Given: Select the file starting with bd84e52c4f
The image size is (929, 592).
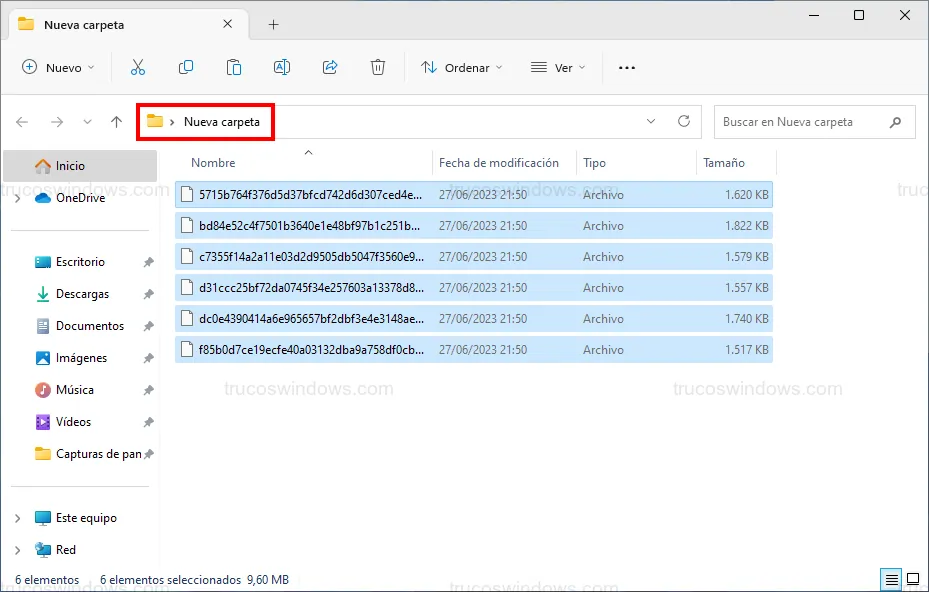Looking at the screenshot, I should [x=310, y=226].
